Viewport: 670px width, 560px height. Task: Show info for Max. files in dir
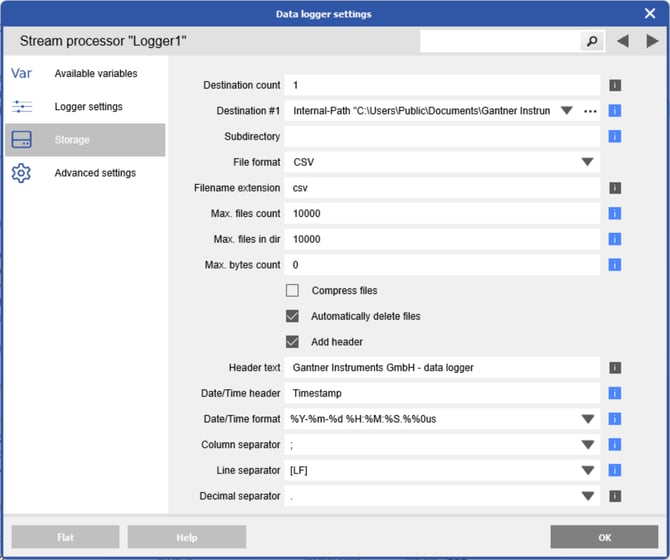(615, 239)
